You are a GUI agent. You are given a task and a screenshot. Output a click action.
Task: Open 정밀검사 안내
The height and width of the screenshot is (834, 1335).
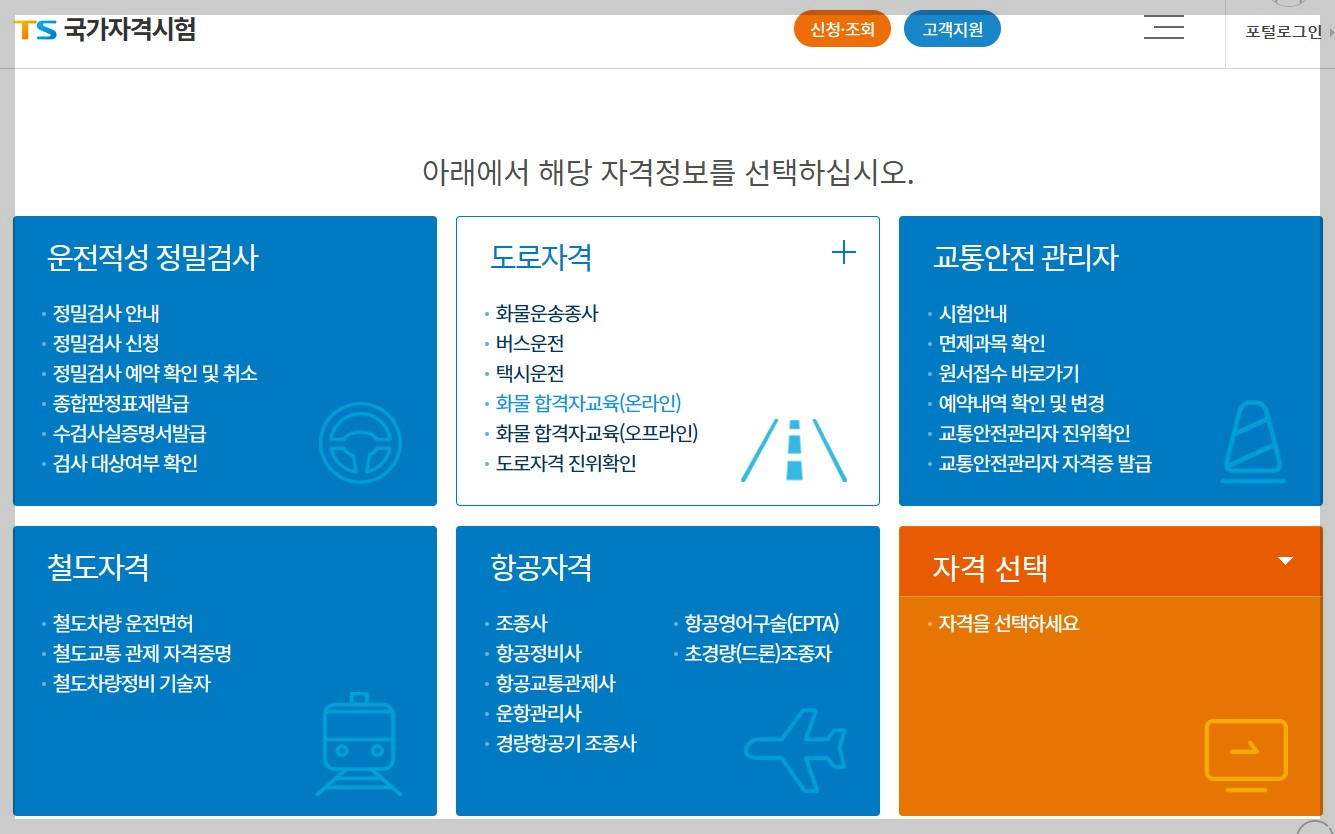click(x=106, y=314)
